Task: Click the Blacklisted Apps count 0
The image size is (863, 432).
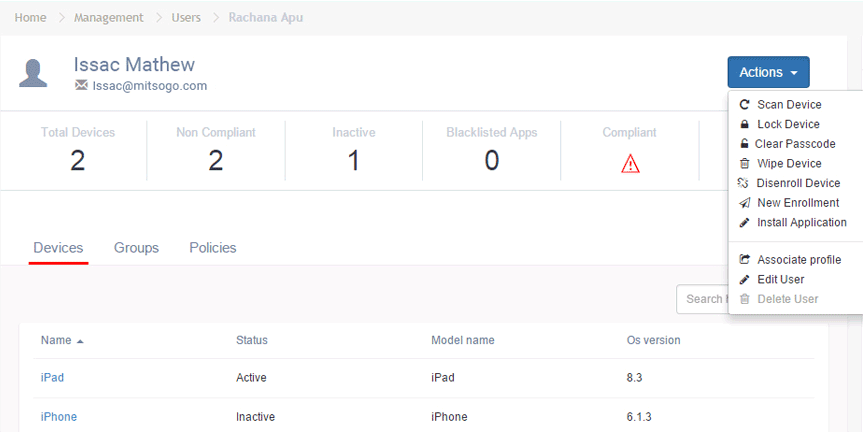Action: [491, 161]
